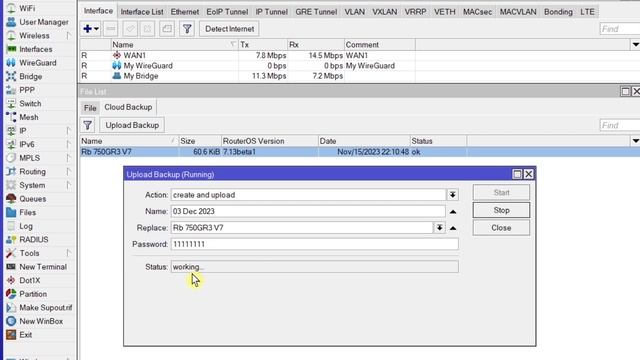Click the disable X toolbar icon

tap(147, 29)
